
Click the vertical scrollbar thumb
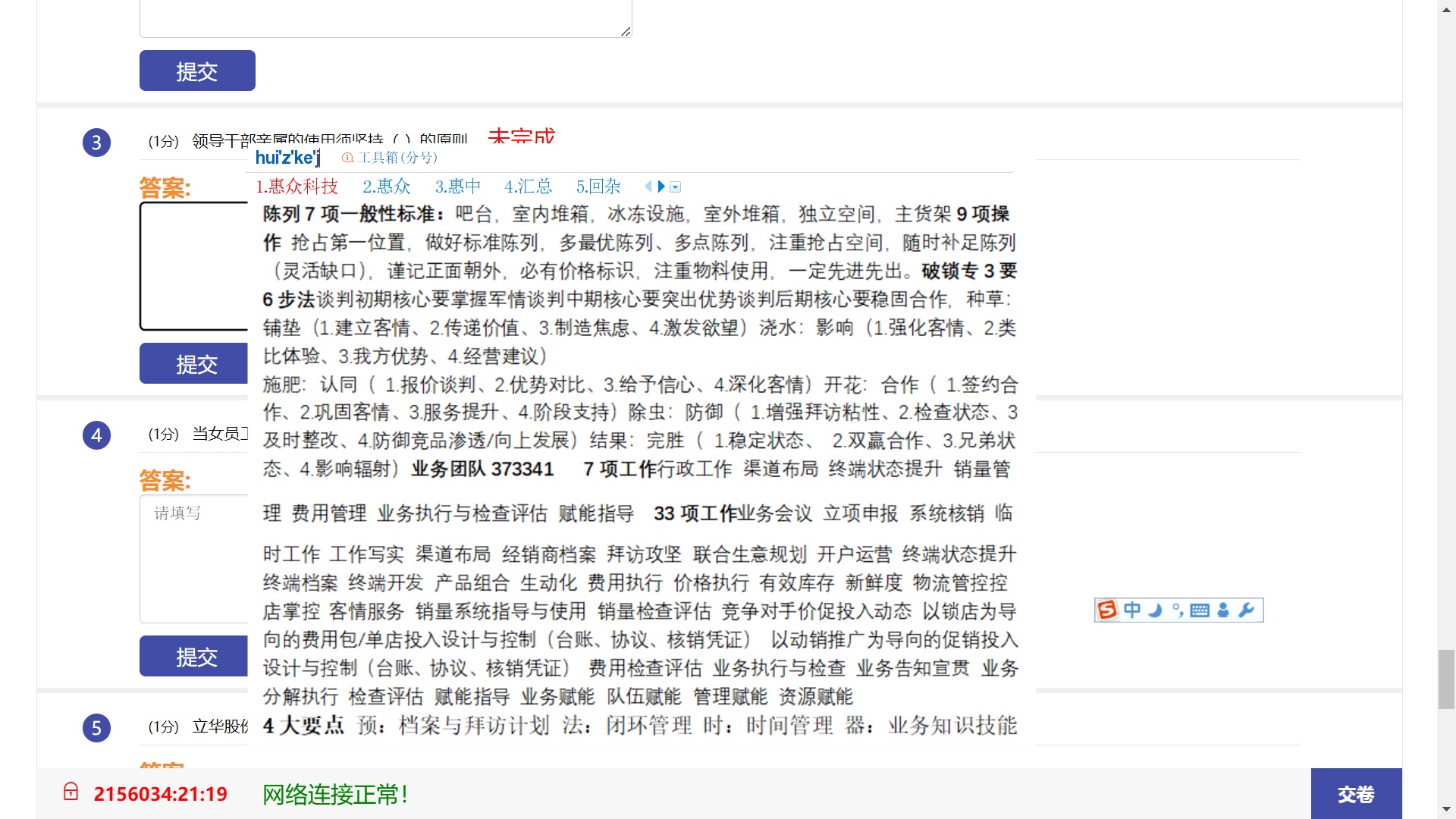point(1446,679)
